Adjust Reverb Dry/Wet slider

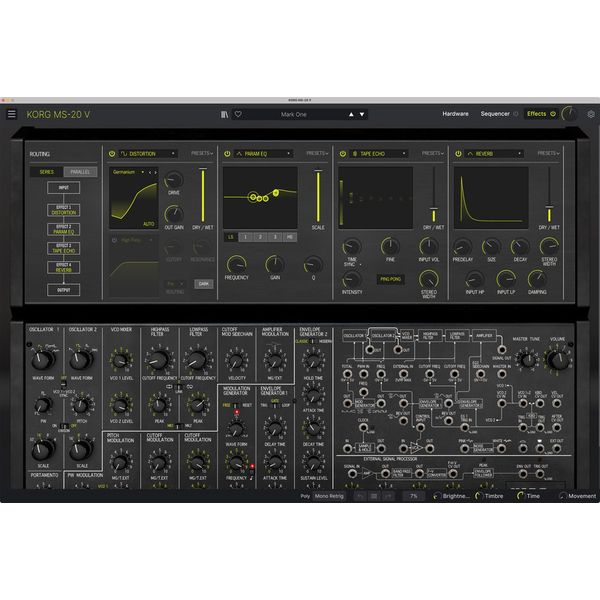(x=549, y=195)
